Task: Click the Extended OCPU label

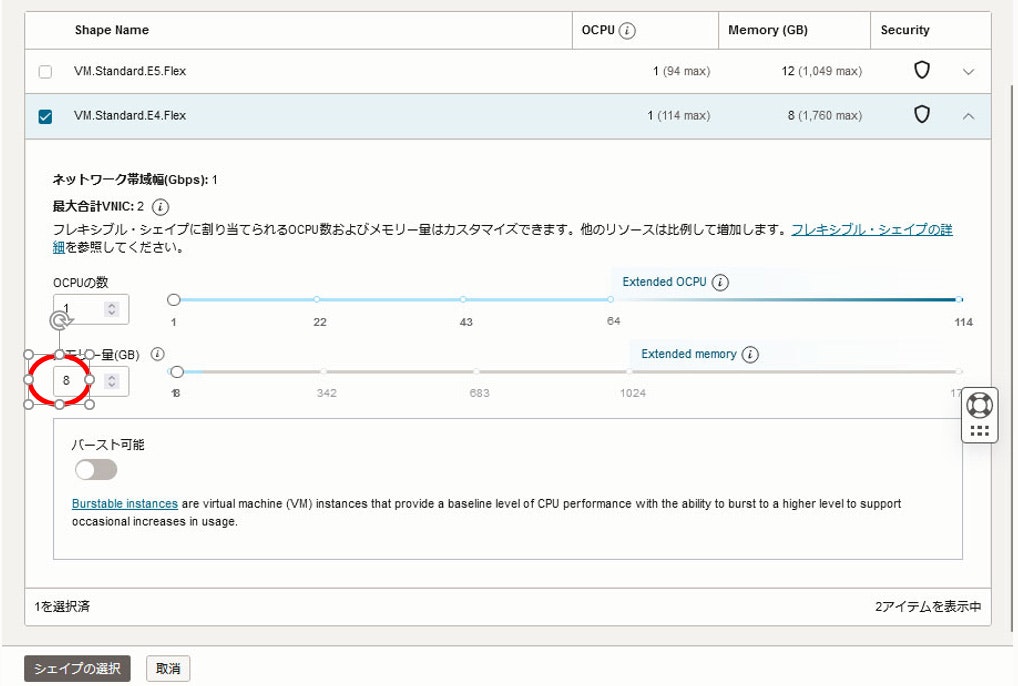Action: (664, 282)
